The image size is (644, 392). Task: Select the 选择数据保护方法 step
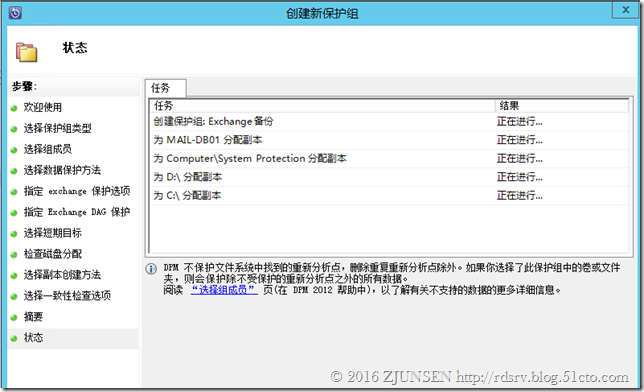[x=62, y=170]
